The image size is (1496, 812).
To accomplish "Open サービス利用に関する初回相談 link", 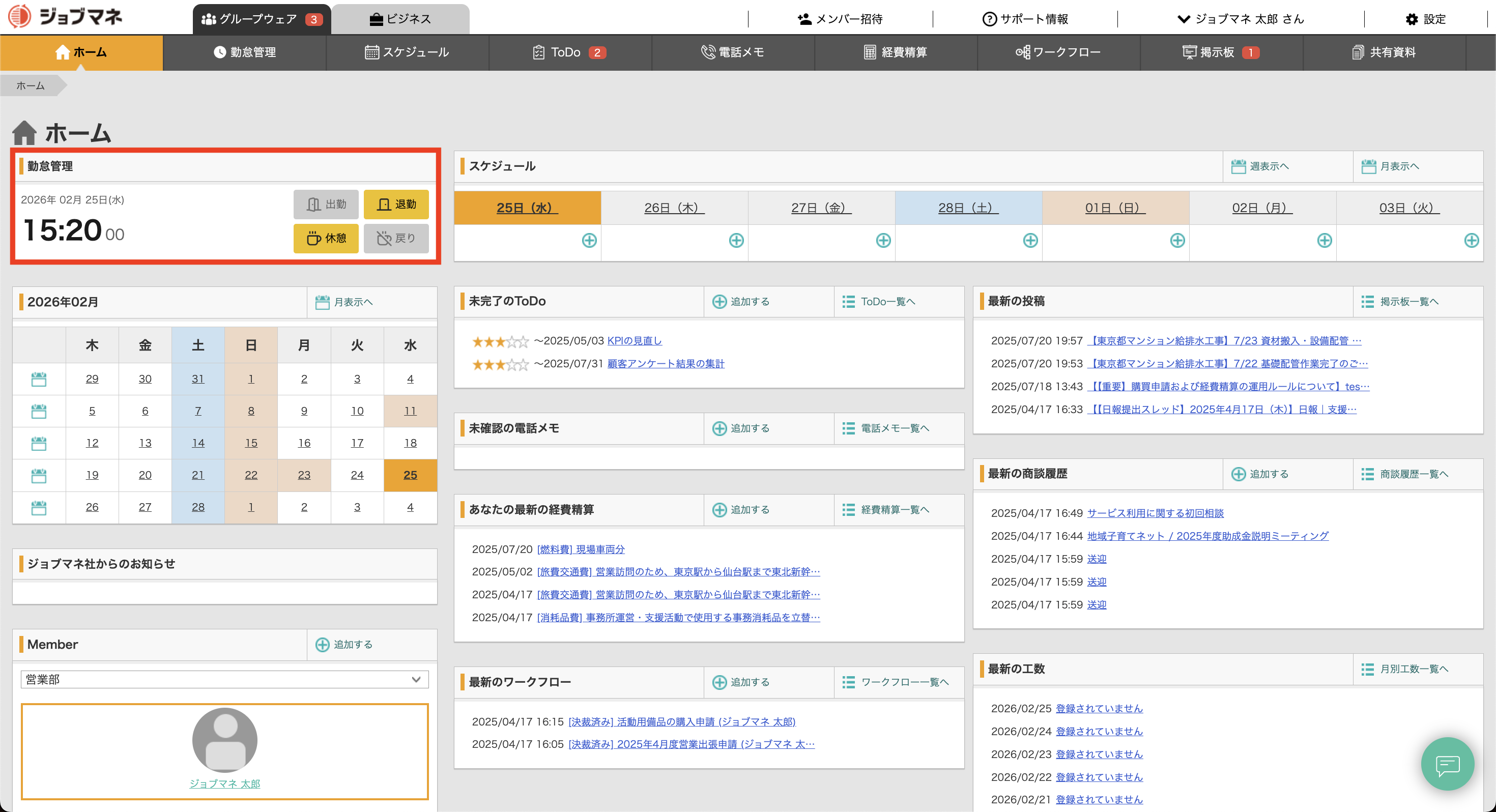I will (1155, 513).
